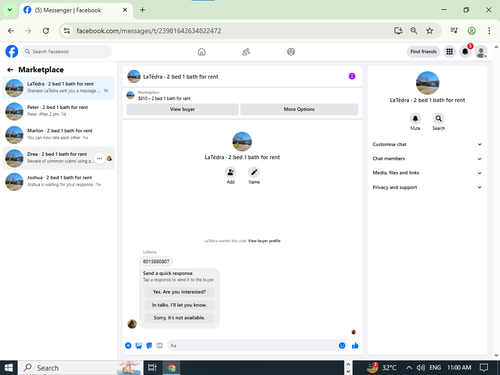Open the Groups icon in top navigation
Viewport: 500px width, 375px height.
[x=291, y=52]
